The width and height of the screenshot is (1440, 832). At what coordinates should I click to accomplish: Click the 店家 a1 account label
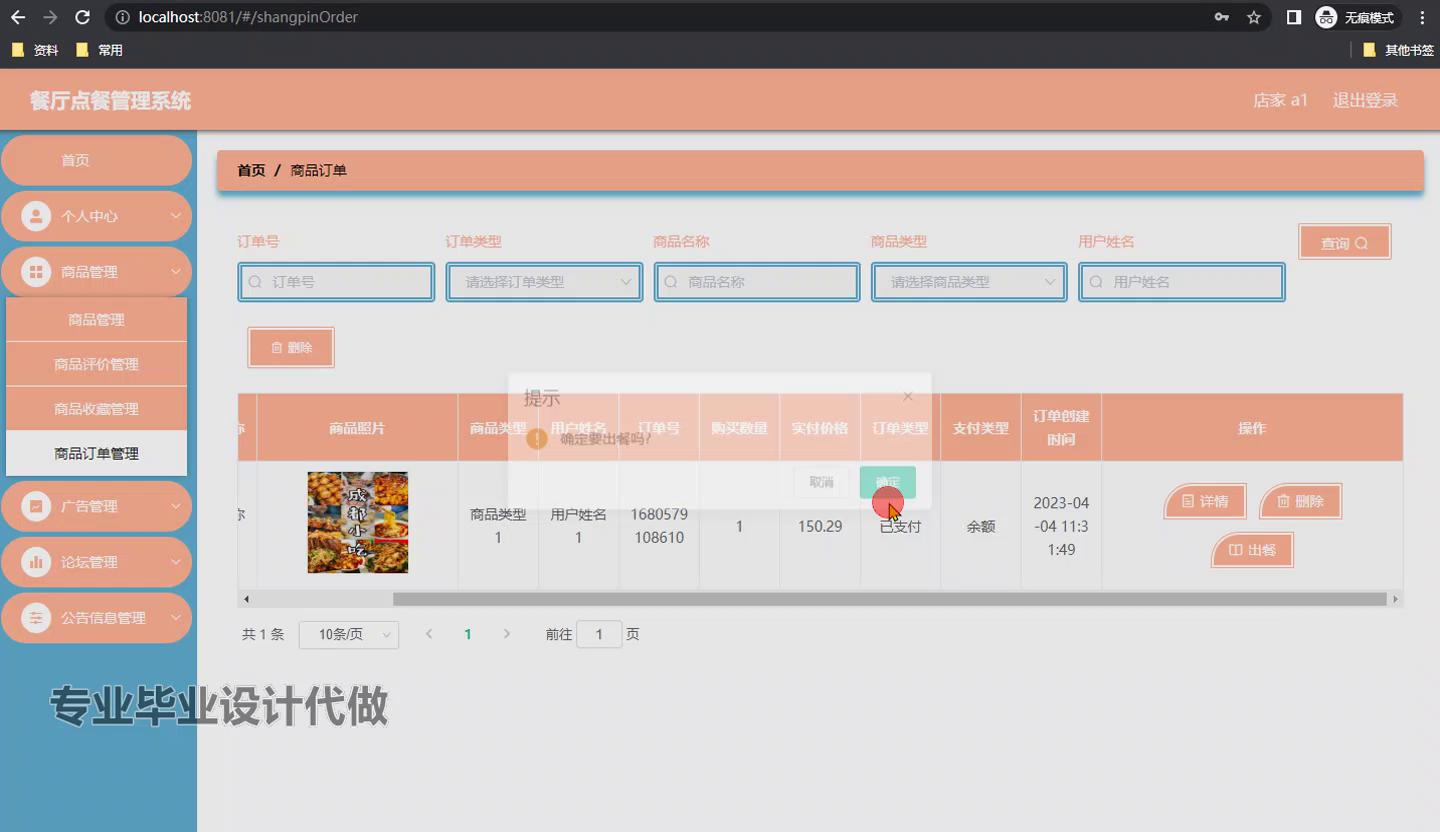pos(1281,100)
